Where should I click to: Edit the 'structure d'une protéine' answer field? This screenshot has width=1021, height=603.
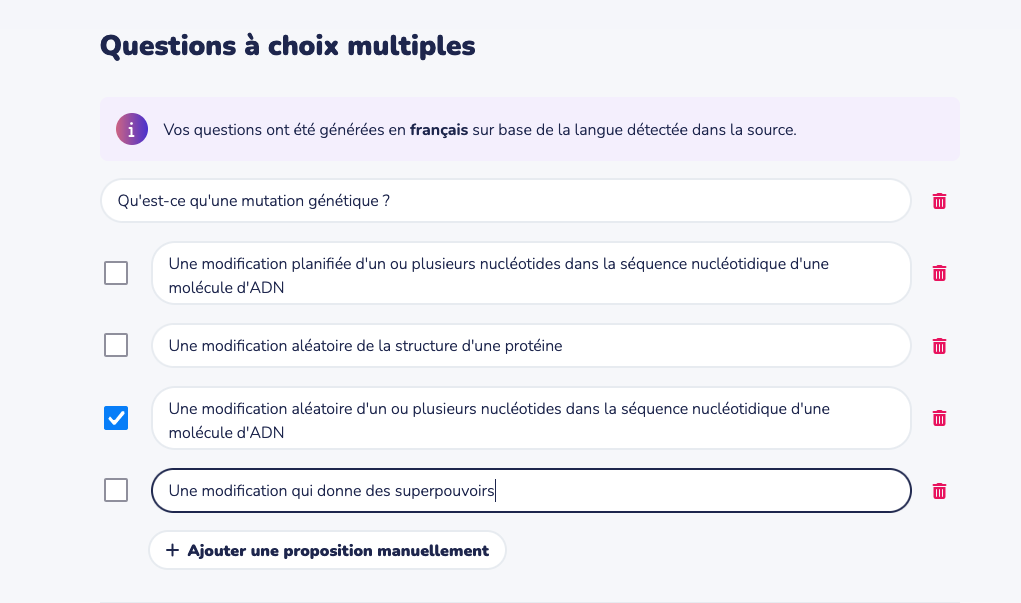tap(530, 346)
